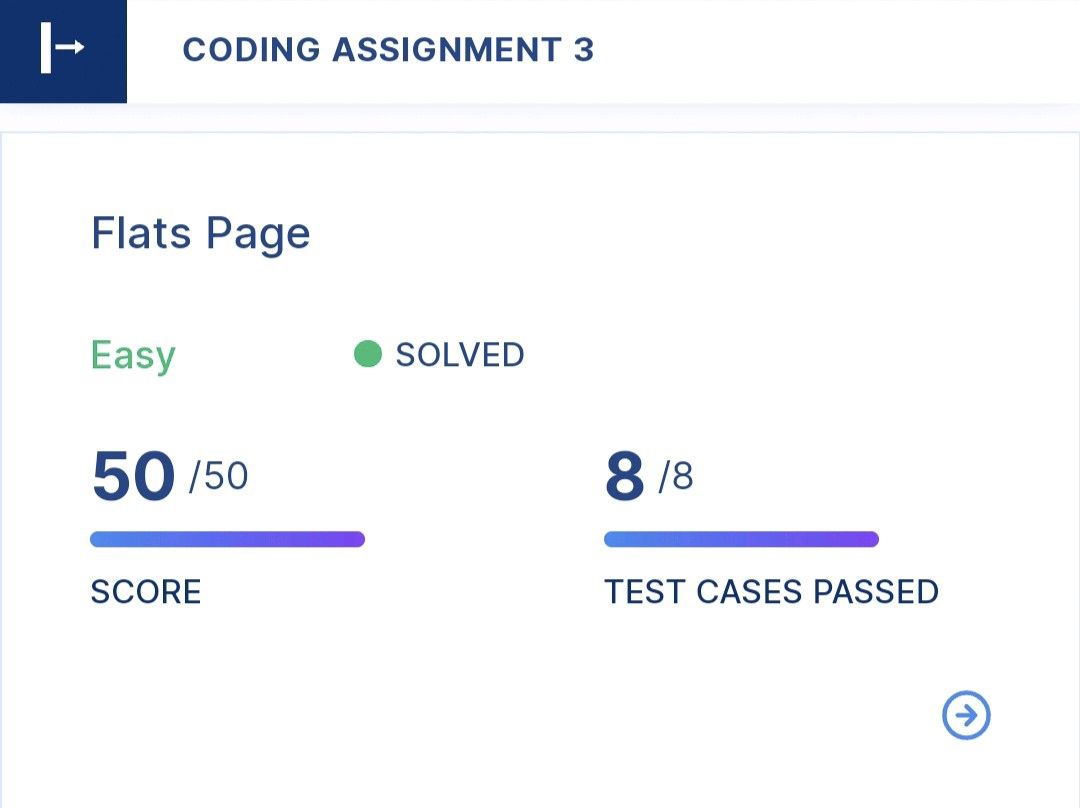Open the Flats Page circled arrow
This screenshot has width=1080, height=808.
tap(966, 715)
